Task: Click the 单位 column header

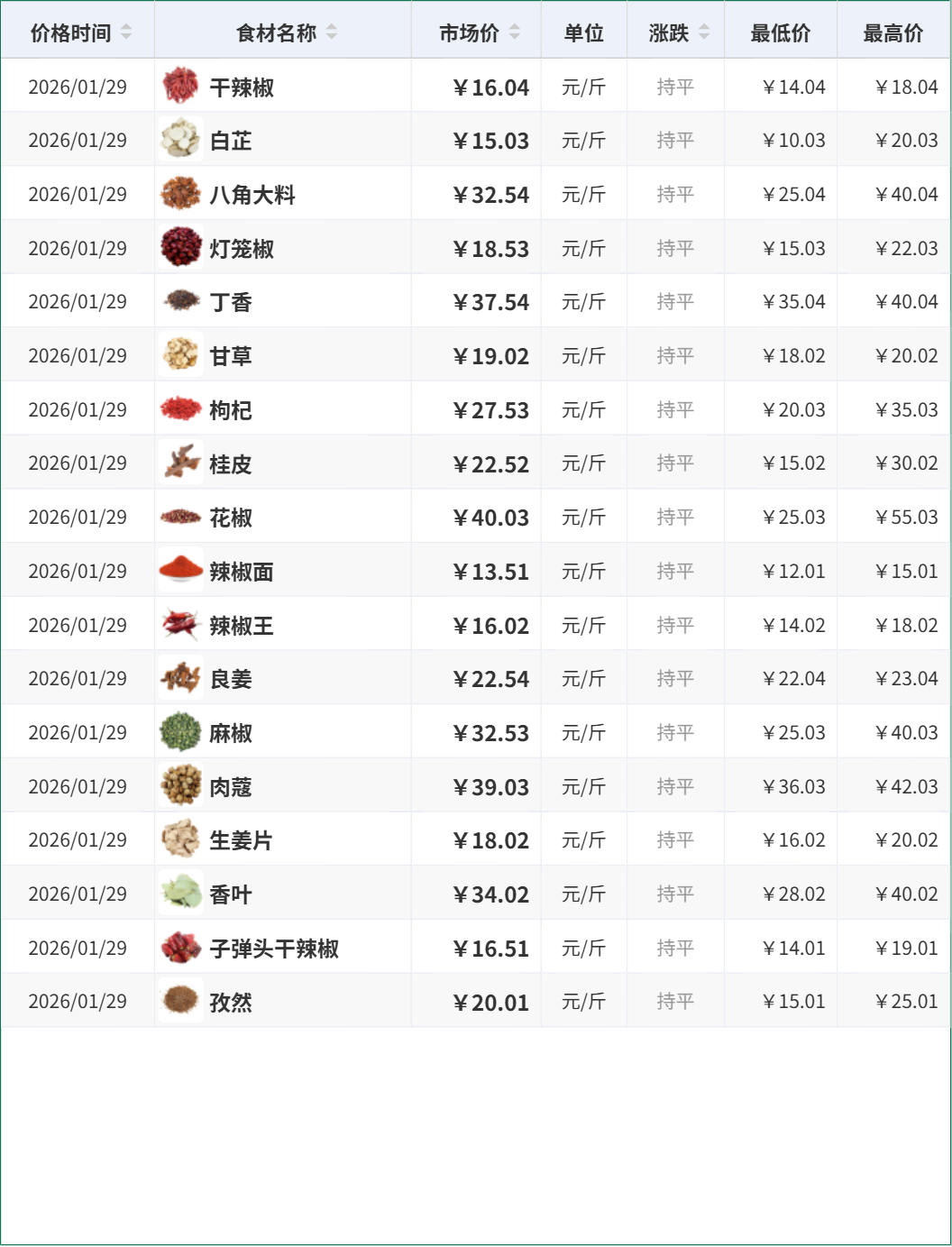Action: coord(584,32)
